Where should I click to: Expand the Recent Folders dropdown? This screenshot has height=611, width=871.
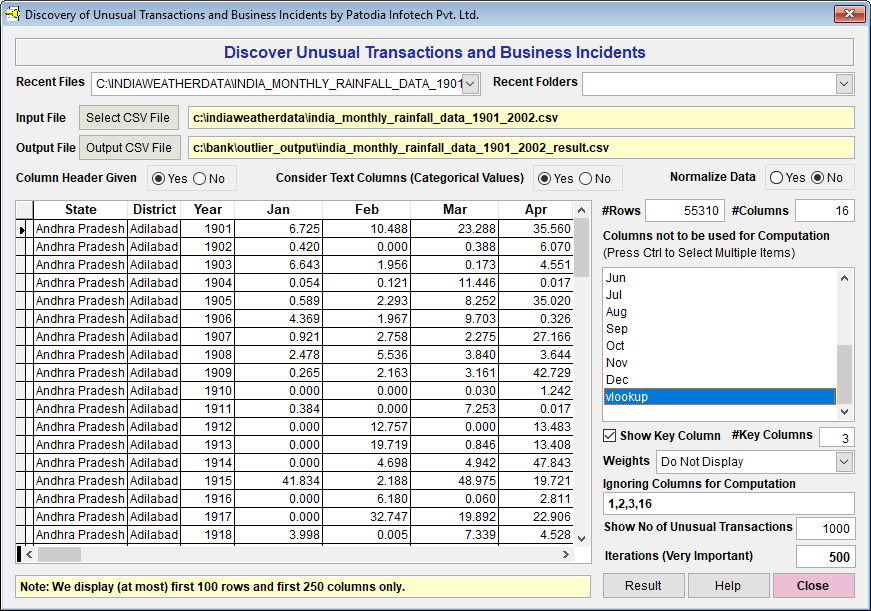[844, 84]
